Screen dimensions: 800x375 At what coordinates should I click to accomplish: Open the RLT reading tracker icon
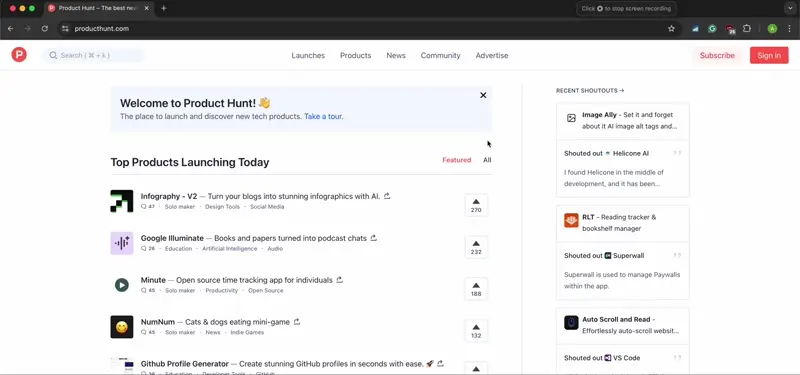click(x=571, y=220)
